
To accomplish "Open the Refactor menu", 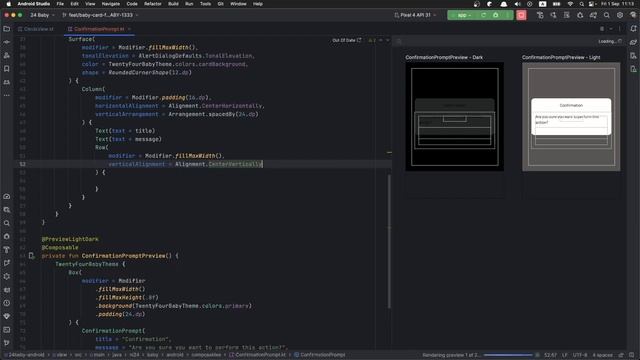I will (x=153, y=4).
